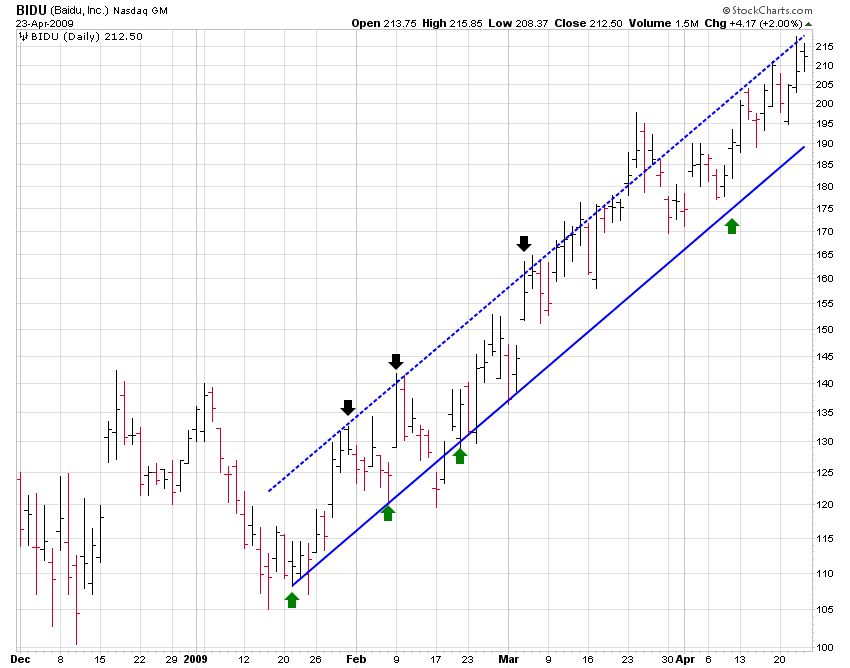Select the 115 price axis label
This screenshot has height=668, width=850.
pyautogui.click(x=825, y=538)
